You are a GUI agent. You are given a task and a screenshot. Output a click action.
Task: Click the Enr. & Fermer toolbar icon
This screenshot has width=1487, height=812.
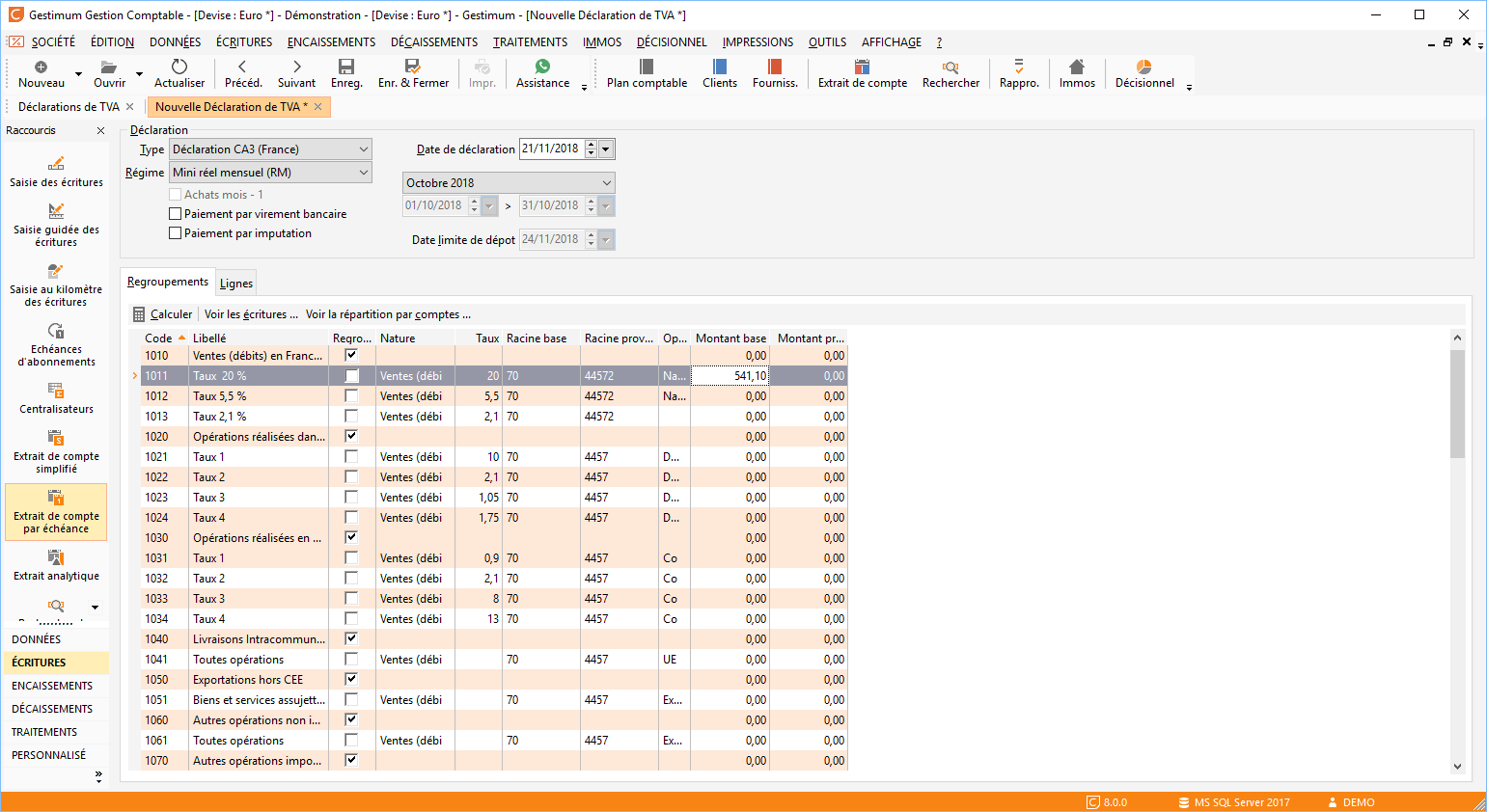click(413, 68)
